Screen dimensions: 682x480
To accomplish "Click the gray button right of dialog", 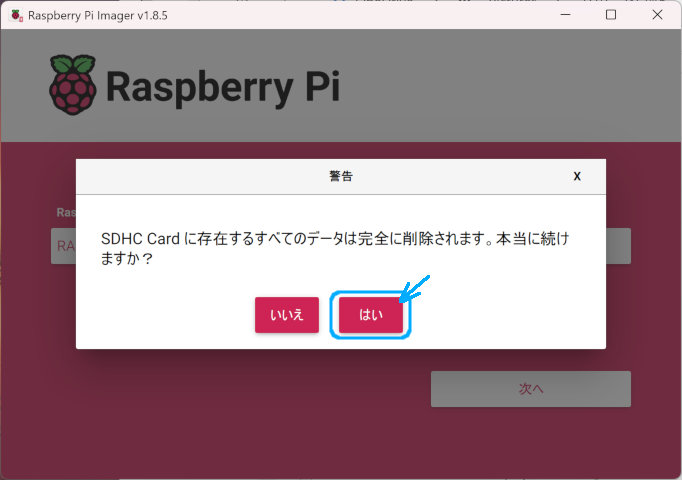I will click(x=618, y=246).
